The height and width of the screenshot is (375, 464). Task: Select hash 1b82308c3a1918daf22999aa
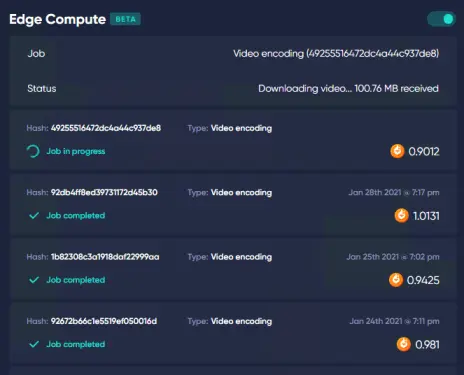(105, 257)
